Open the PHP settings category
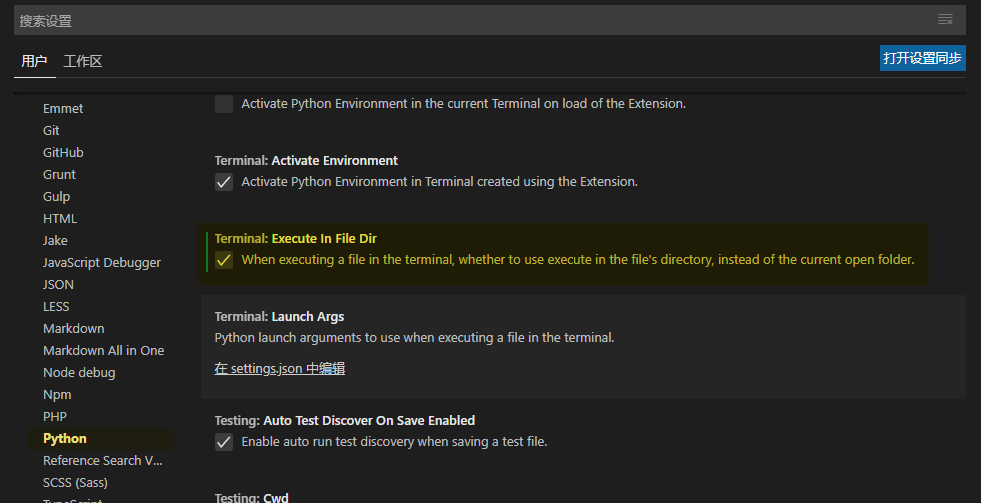The height and width of the screenshot is (503, 981). (x=54, y=416)
